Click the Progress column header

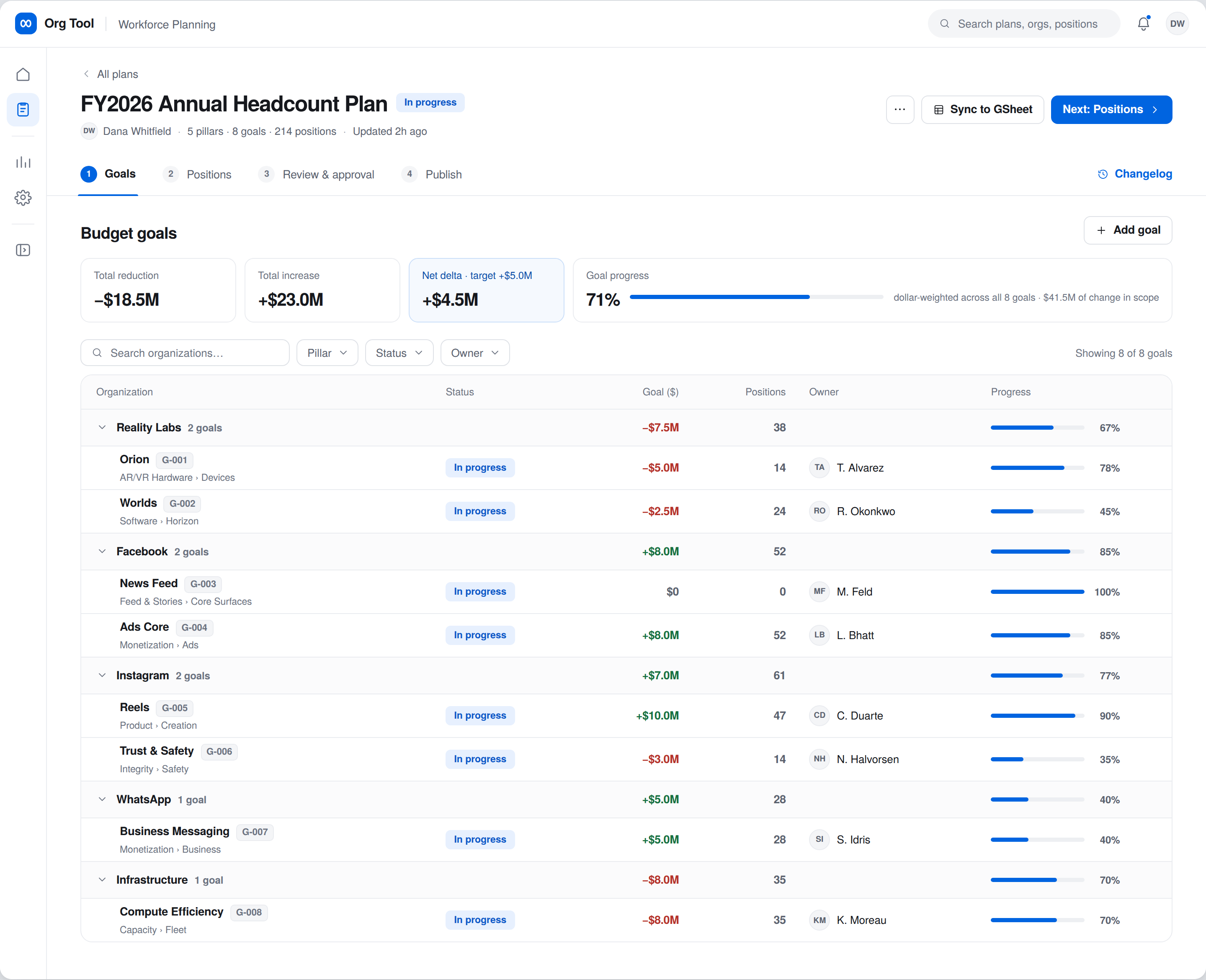pyautogui.click(x=1010, y=392)
